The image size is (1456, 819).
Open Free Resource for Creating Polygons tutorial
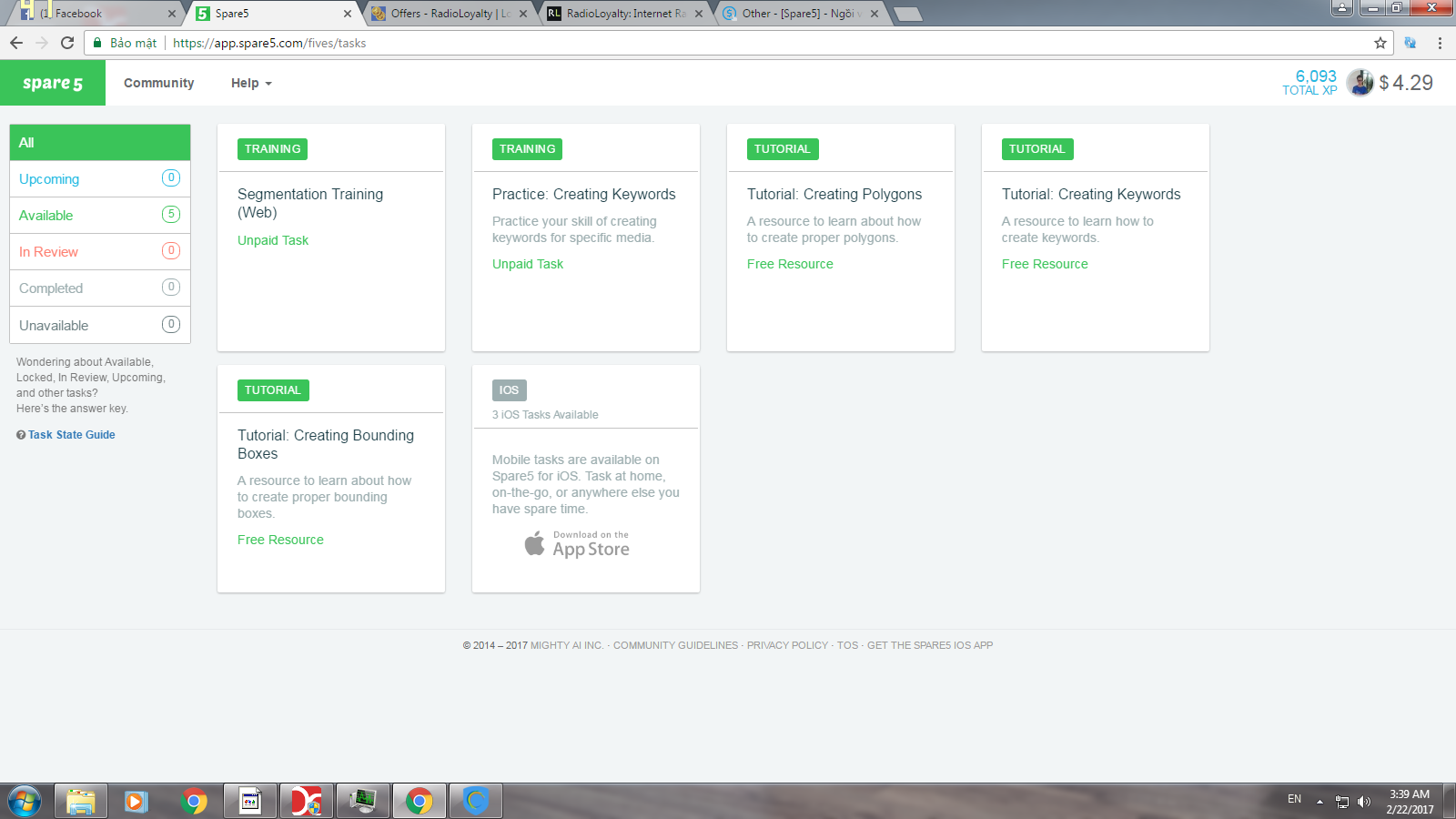(x=790, y=264)
